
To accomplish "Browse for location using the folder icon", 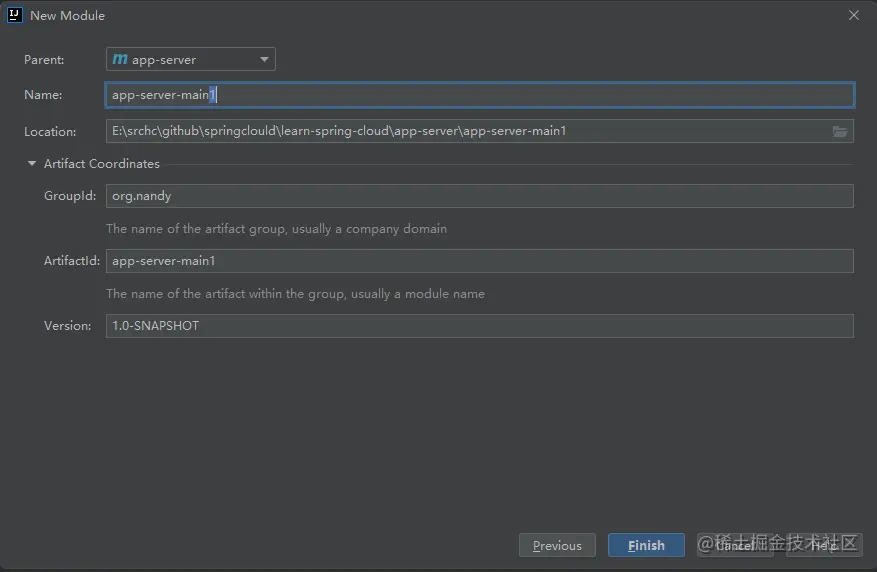I will pyautogui.click(x=840, y=131).
